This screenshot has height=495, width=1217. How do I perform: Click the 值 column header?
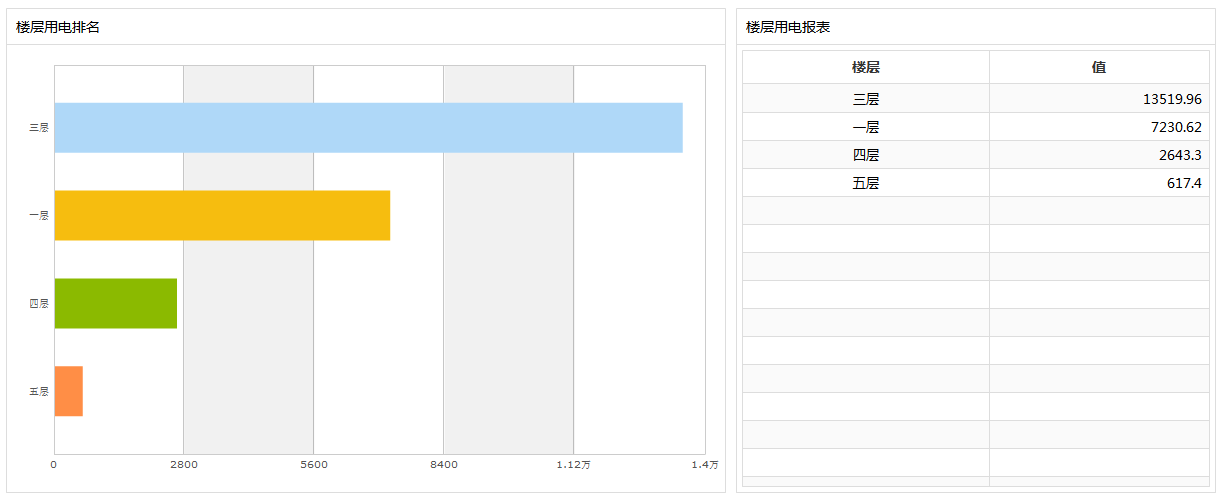point(1099,67)
